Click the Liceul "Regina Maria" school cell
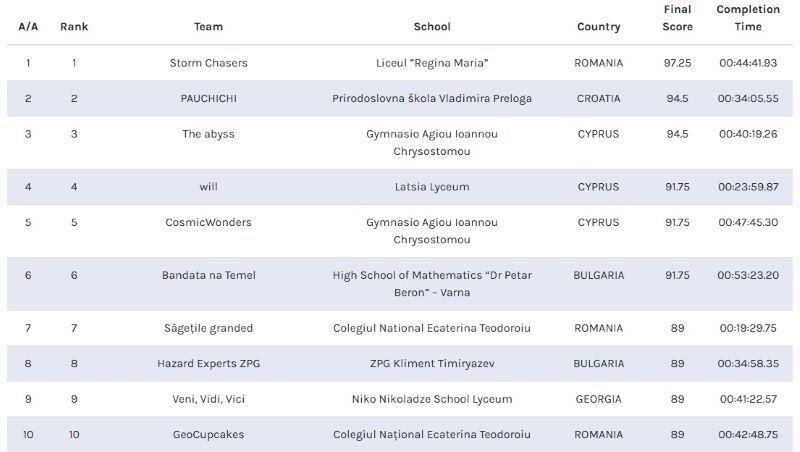The width and height of the screenshot is (800, 452). pos(432,63)
